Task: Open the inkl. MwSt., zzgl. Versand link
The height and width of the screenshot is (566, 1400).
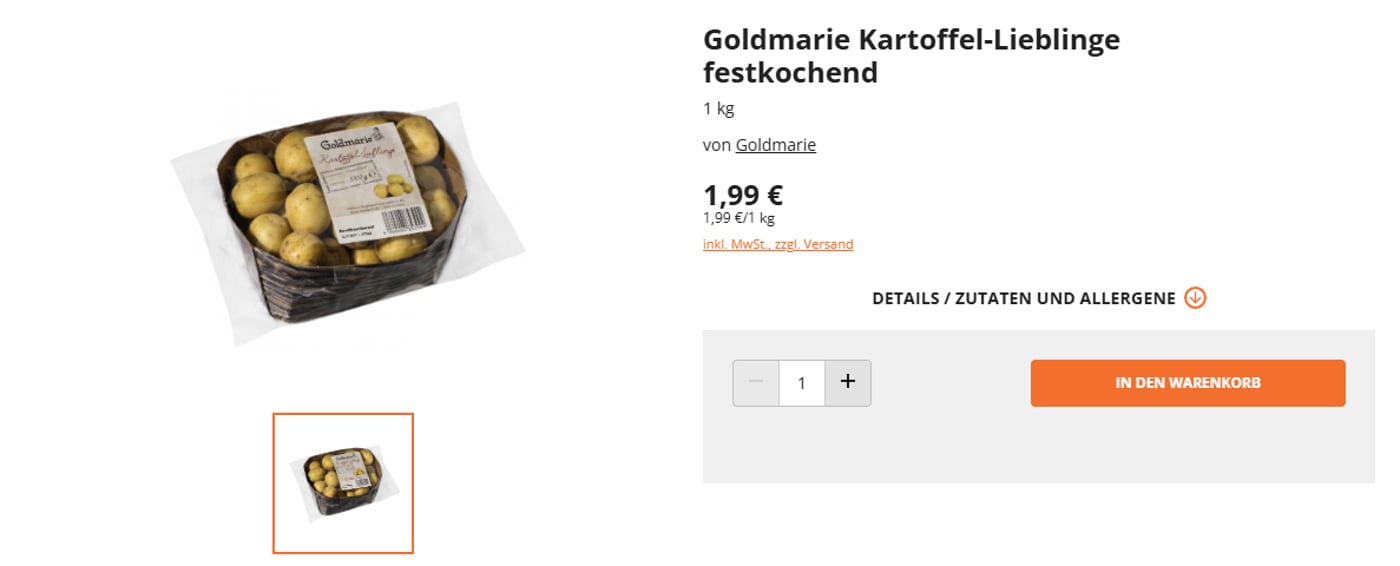Action: [x=778, y=244]
